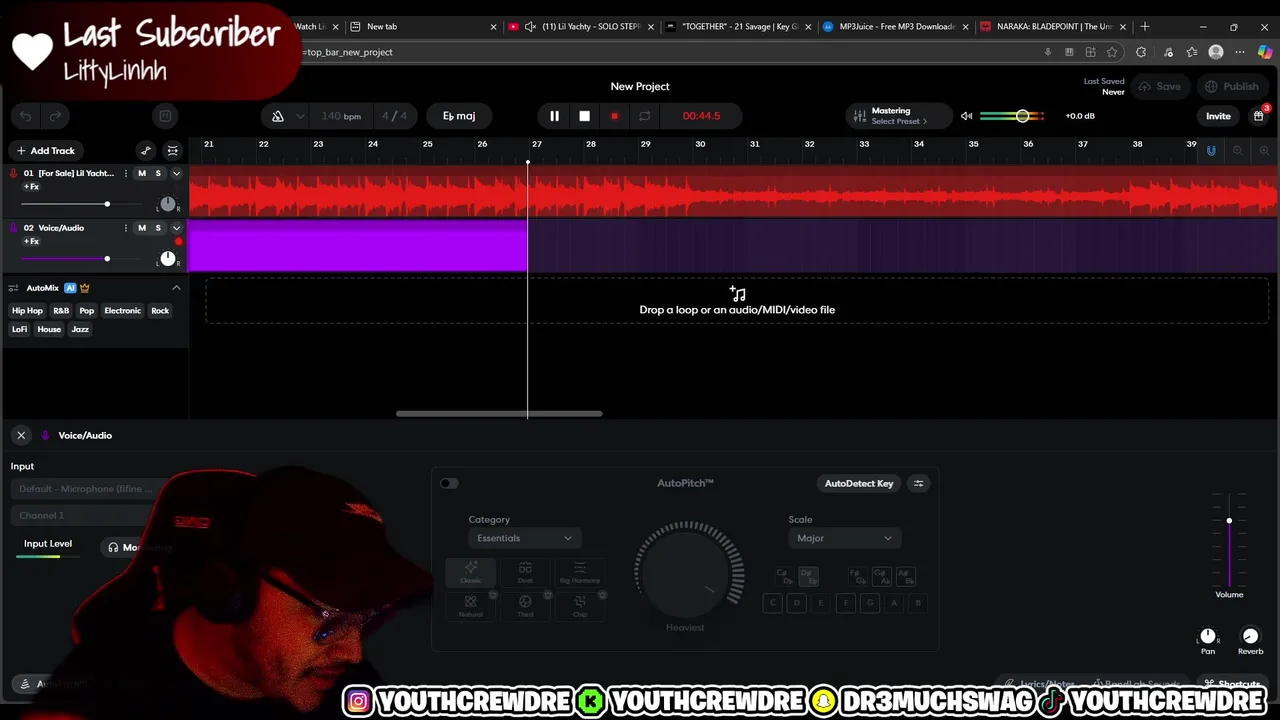The image size is (1280, 720).
Task: Open AutoPitch settings sliders icon
Action: click(919, 484)
